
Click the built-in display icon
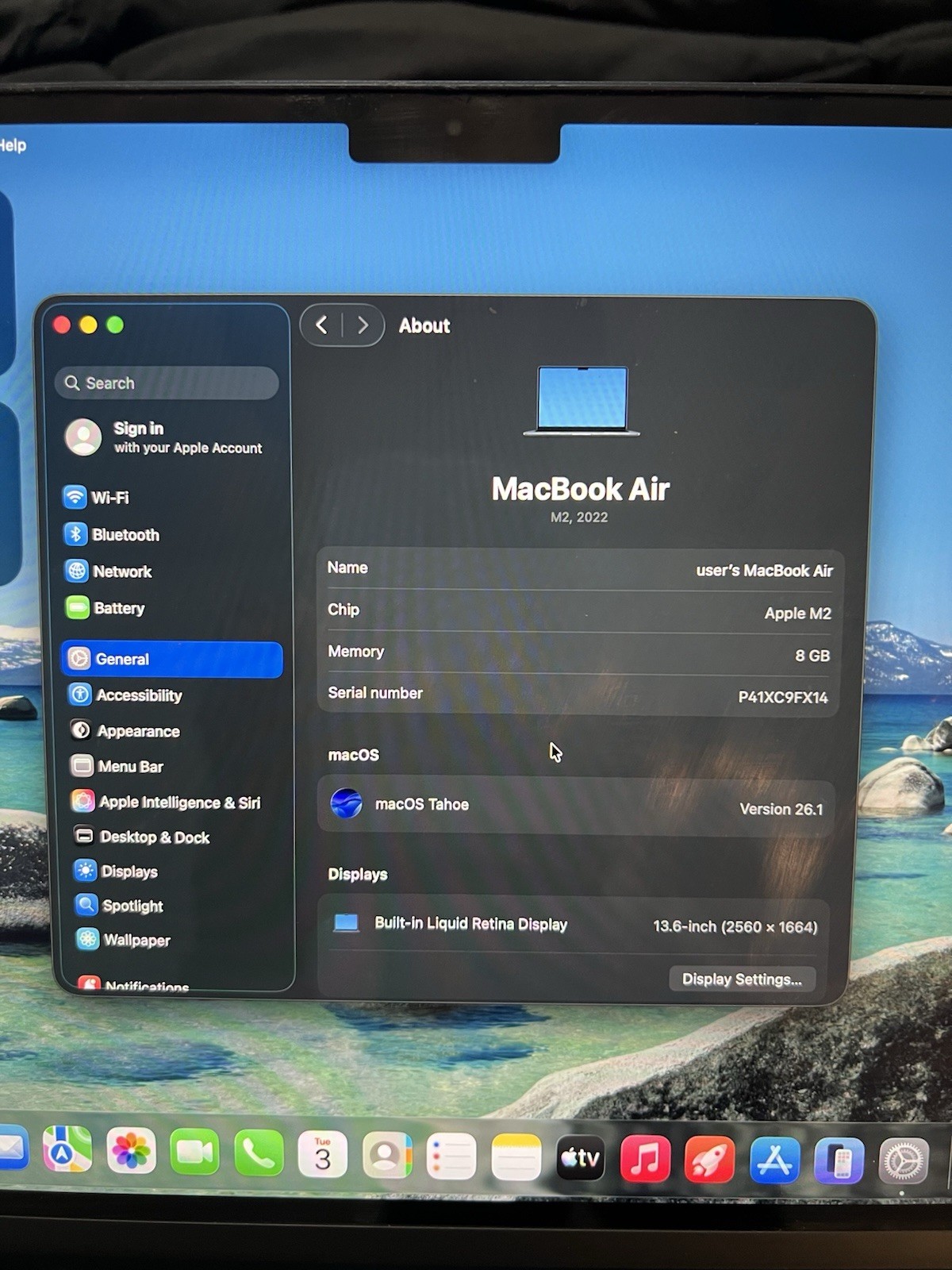click(x=346, y=923)
